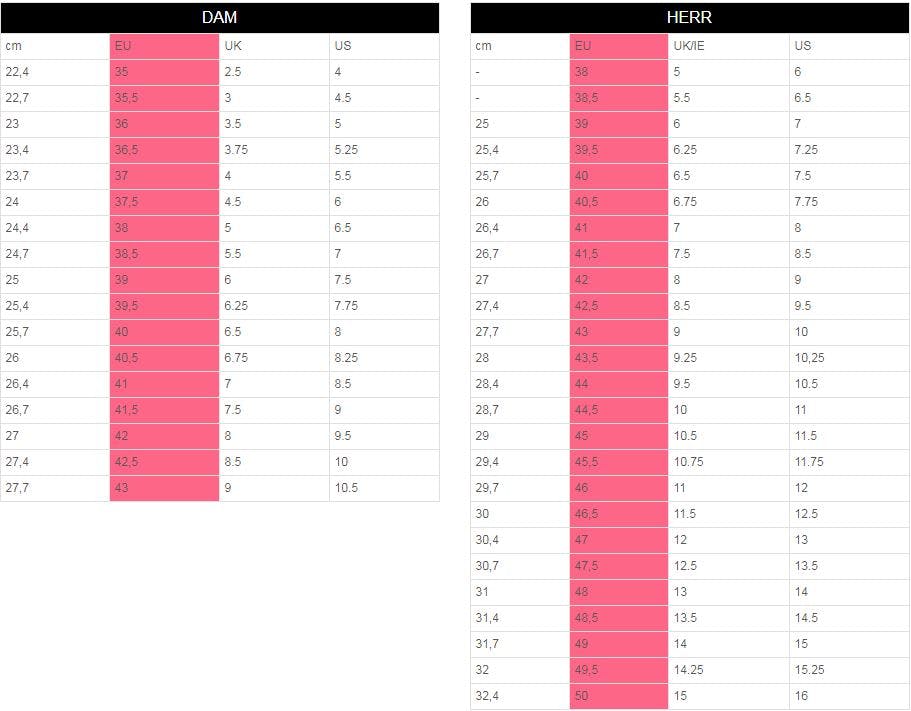
Task: Click the cm column header in DAM table
Action: [55, 46]
